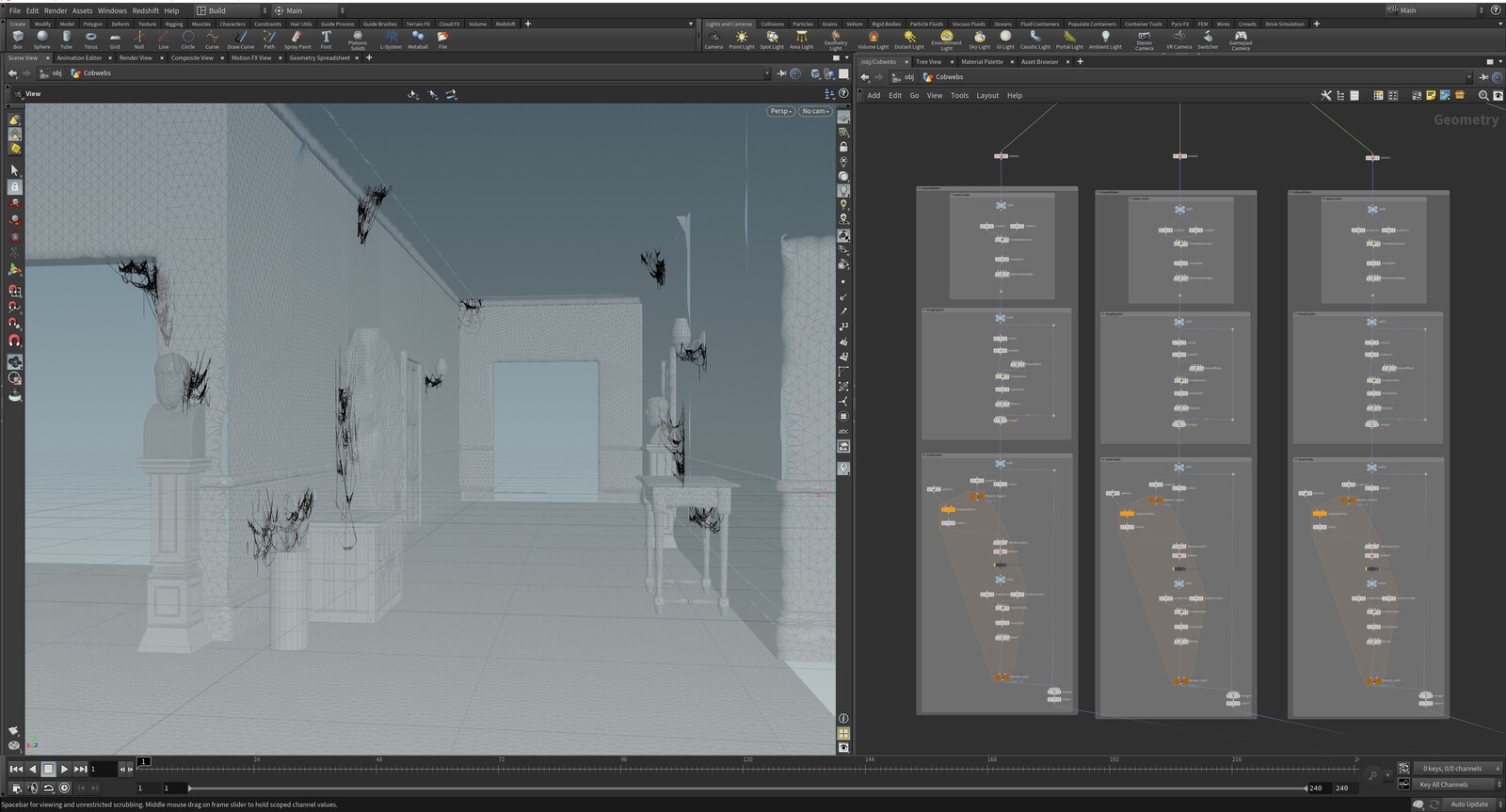The height and width of the screenshot is (812, 1506).
Task: Click the network editor back arrow
Action: click(x=865, y=77)
